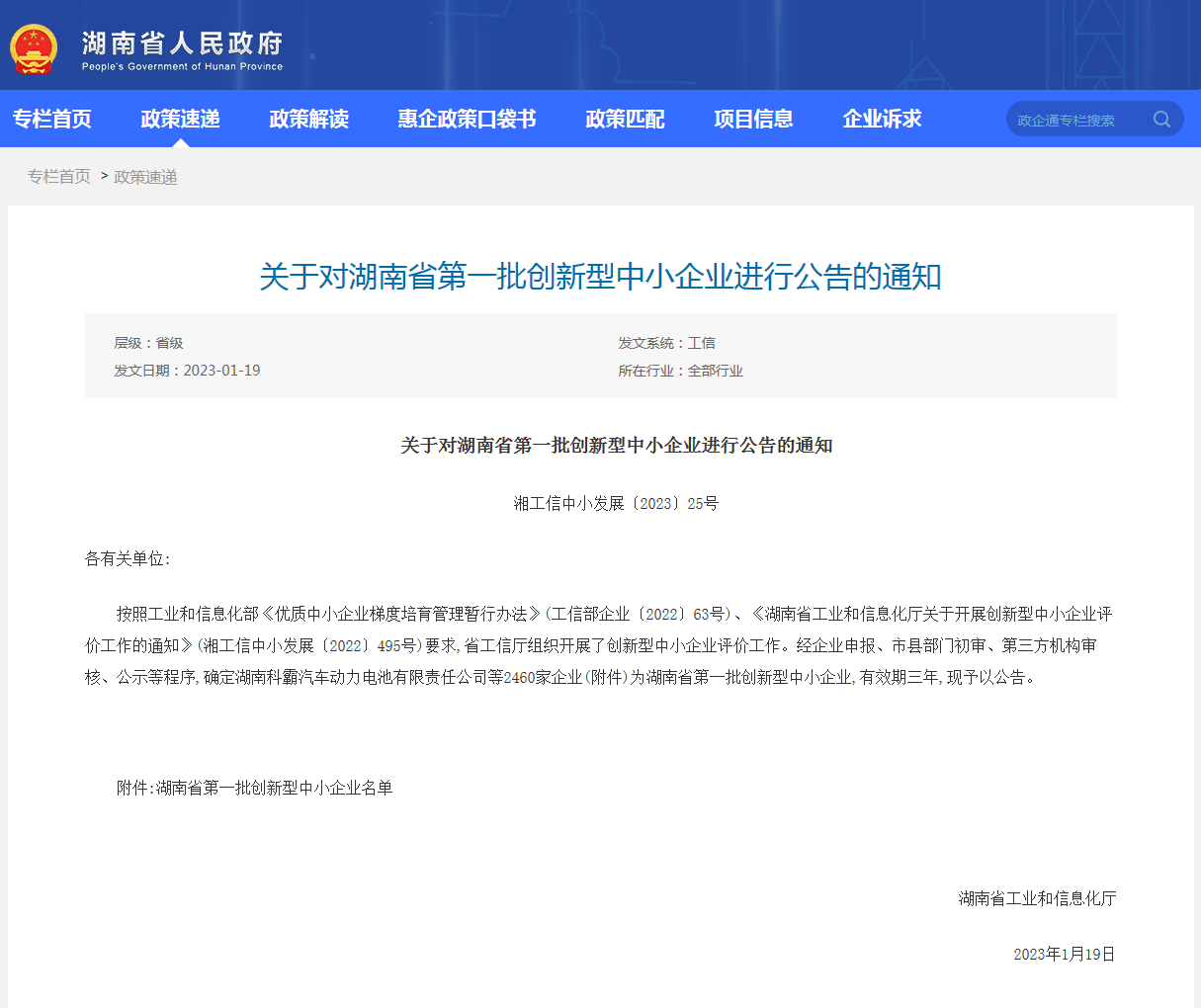The height and width of the screenshot is (1008, 1201).
Task: Click the 政策速递 breadcrumb link
Action: (145, 177)
